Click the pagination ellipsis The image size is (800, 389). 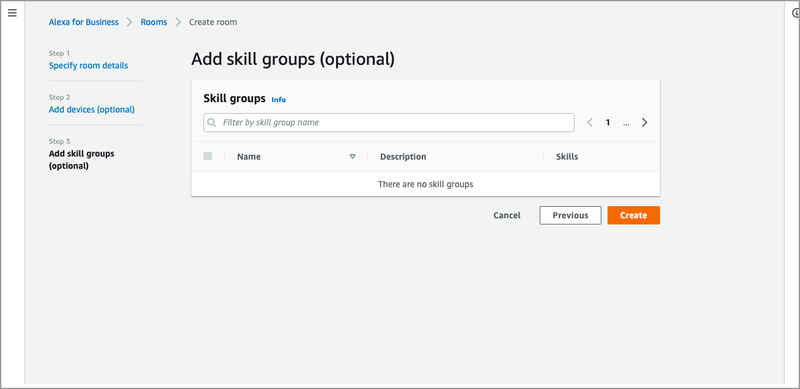coord(626,123)
